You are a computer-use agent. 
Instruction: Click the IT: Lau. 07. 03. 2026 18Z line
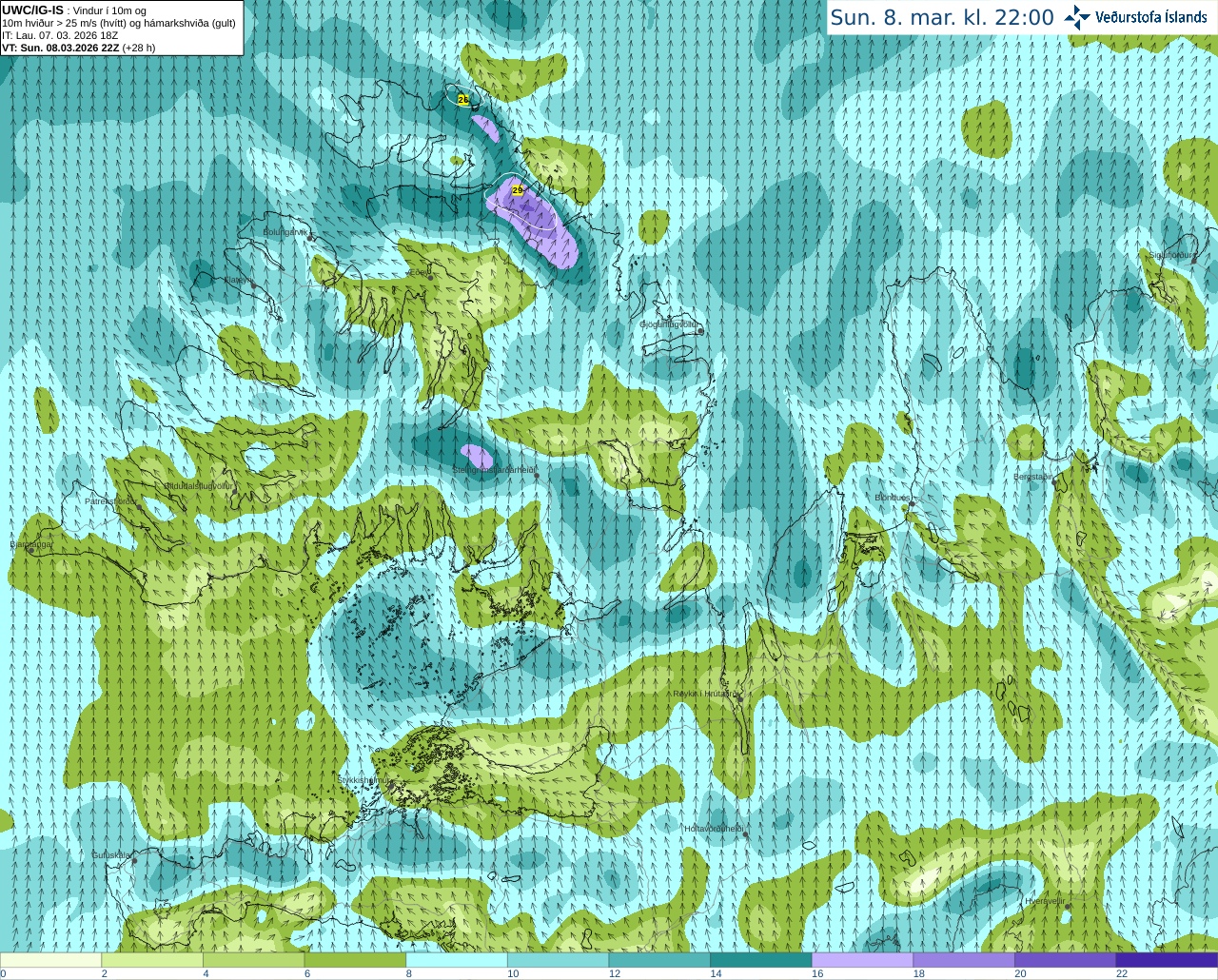coord(60,35)
